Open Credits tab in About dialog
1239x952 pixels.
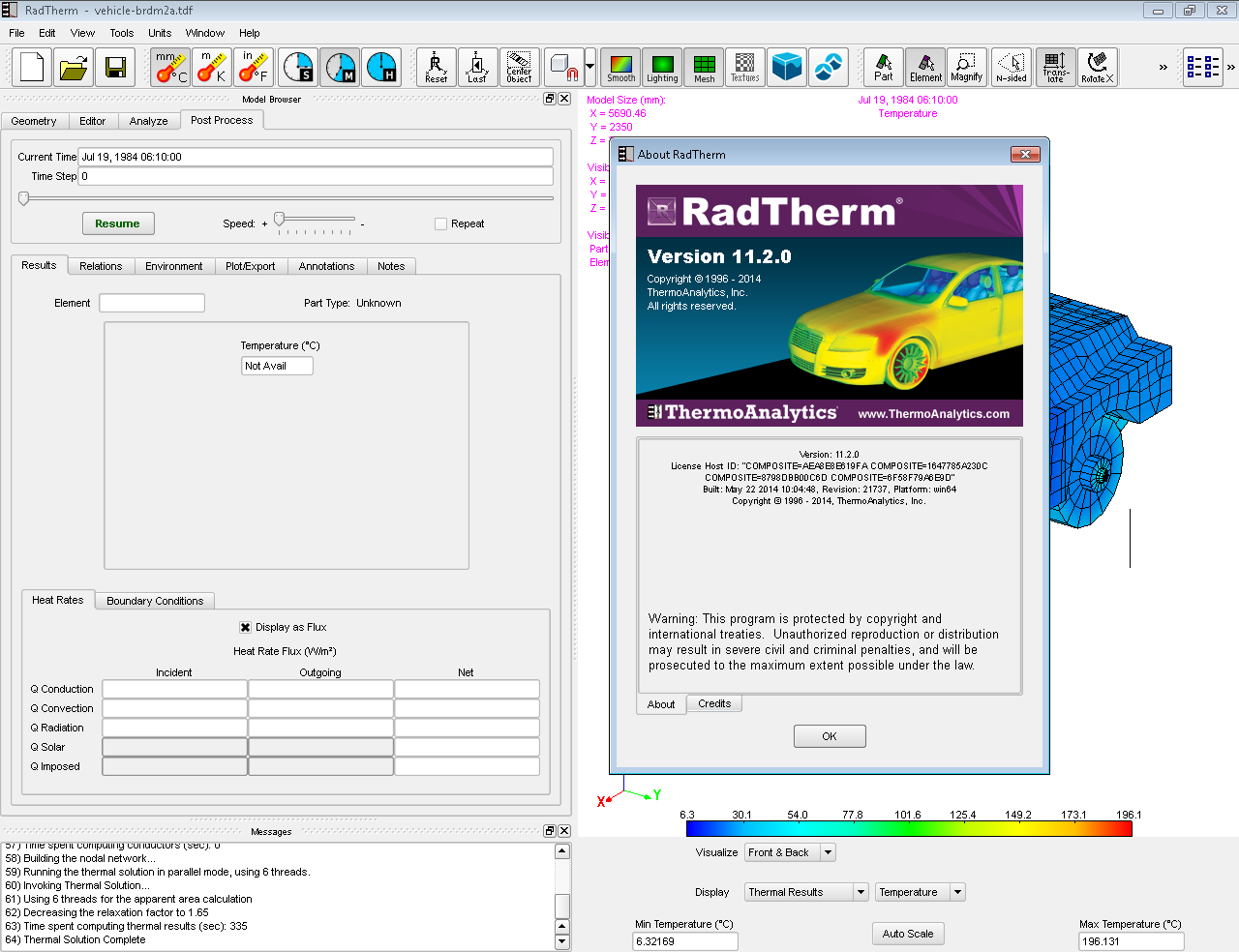pyautogui.click(x=714, y=703)
